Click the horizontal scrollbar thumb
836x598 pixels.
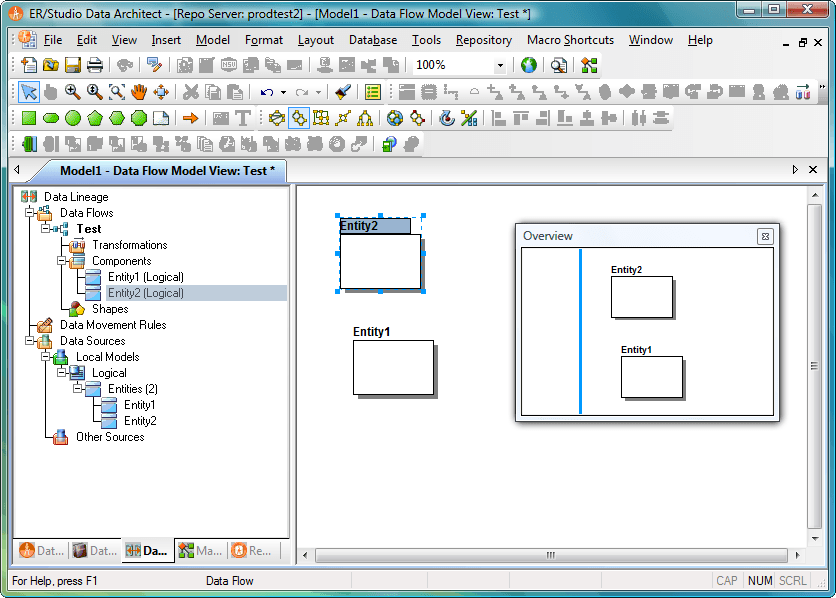pyautogui.click(x=551, y=555)
